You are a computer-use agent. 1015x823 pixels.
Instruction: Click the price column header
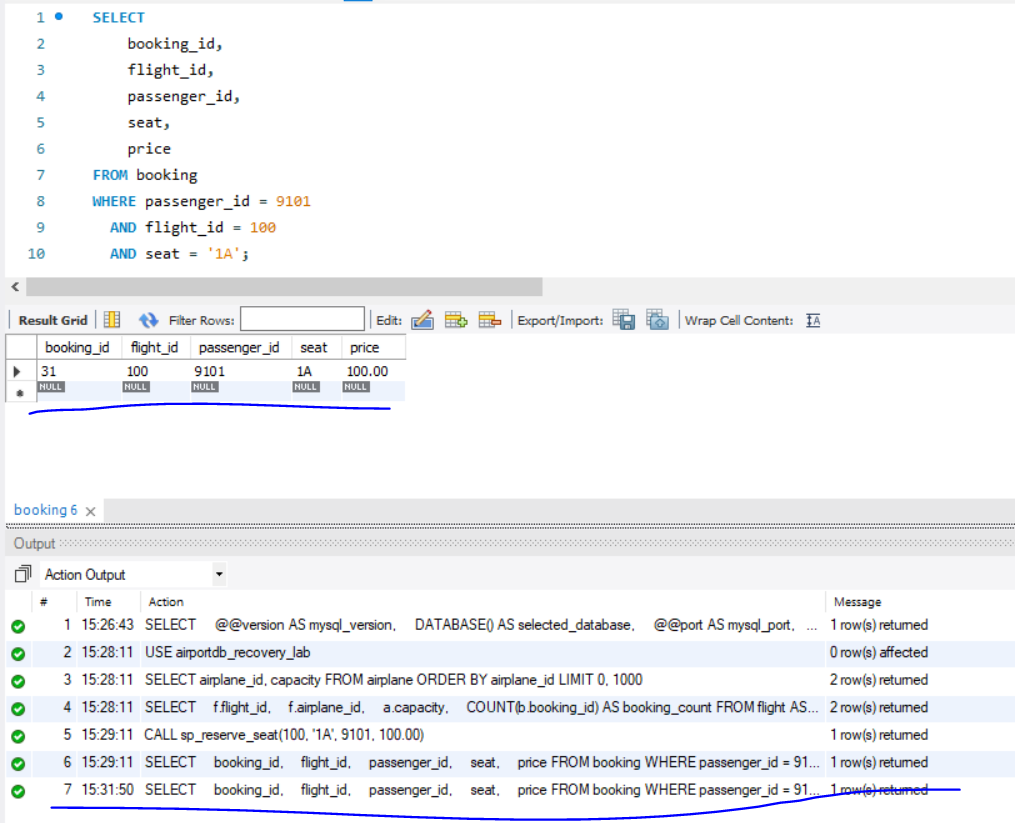pyautogui.click(x=364, y=347)
